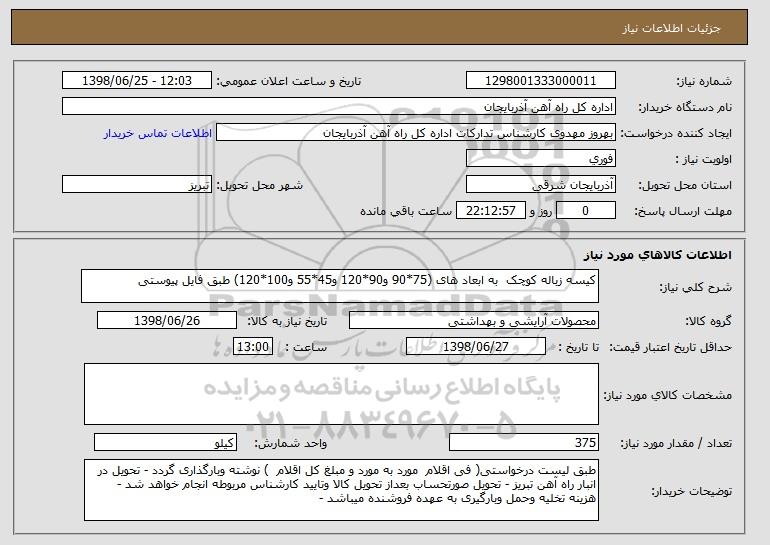770x545 pixels.
Task: Click the price validity date field 1398/06/27
Action: pos(476,347)
